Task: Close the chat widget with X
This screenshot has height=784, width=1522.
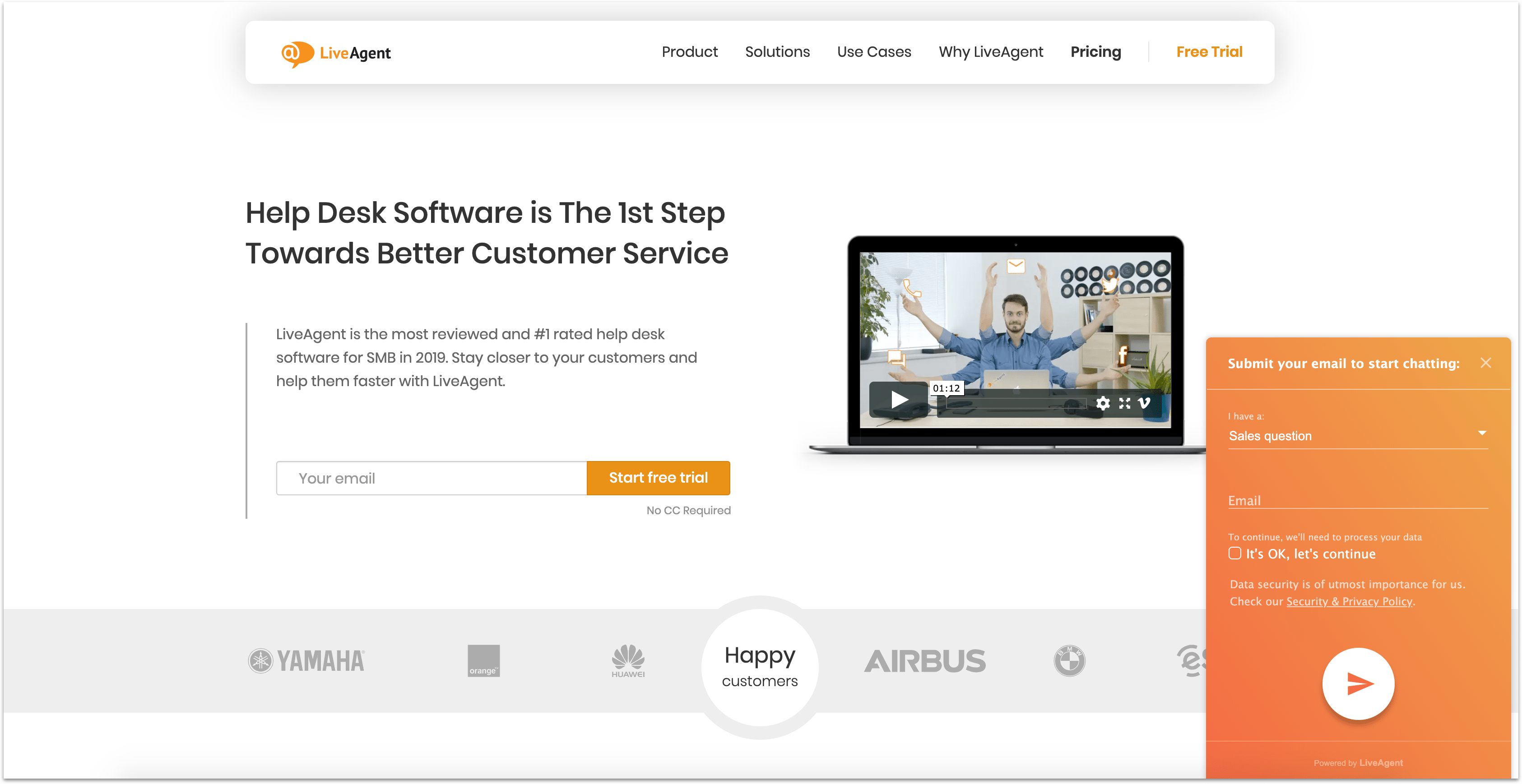Action: pos(1485,363)
